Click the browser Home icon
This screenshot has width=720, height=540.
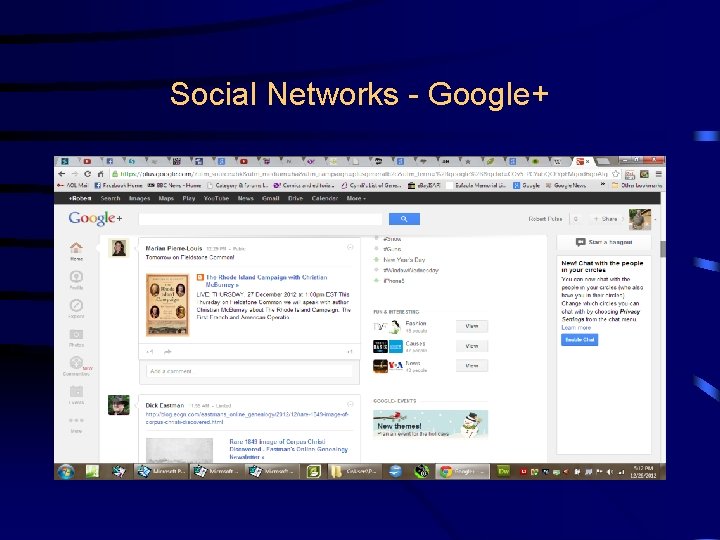(100, 174)
